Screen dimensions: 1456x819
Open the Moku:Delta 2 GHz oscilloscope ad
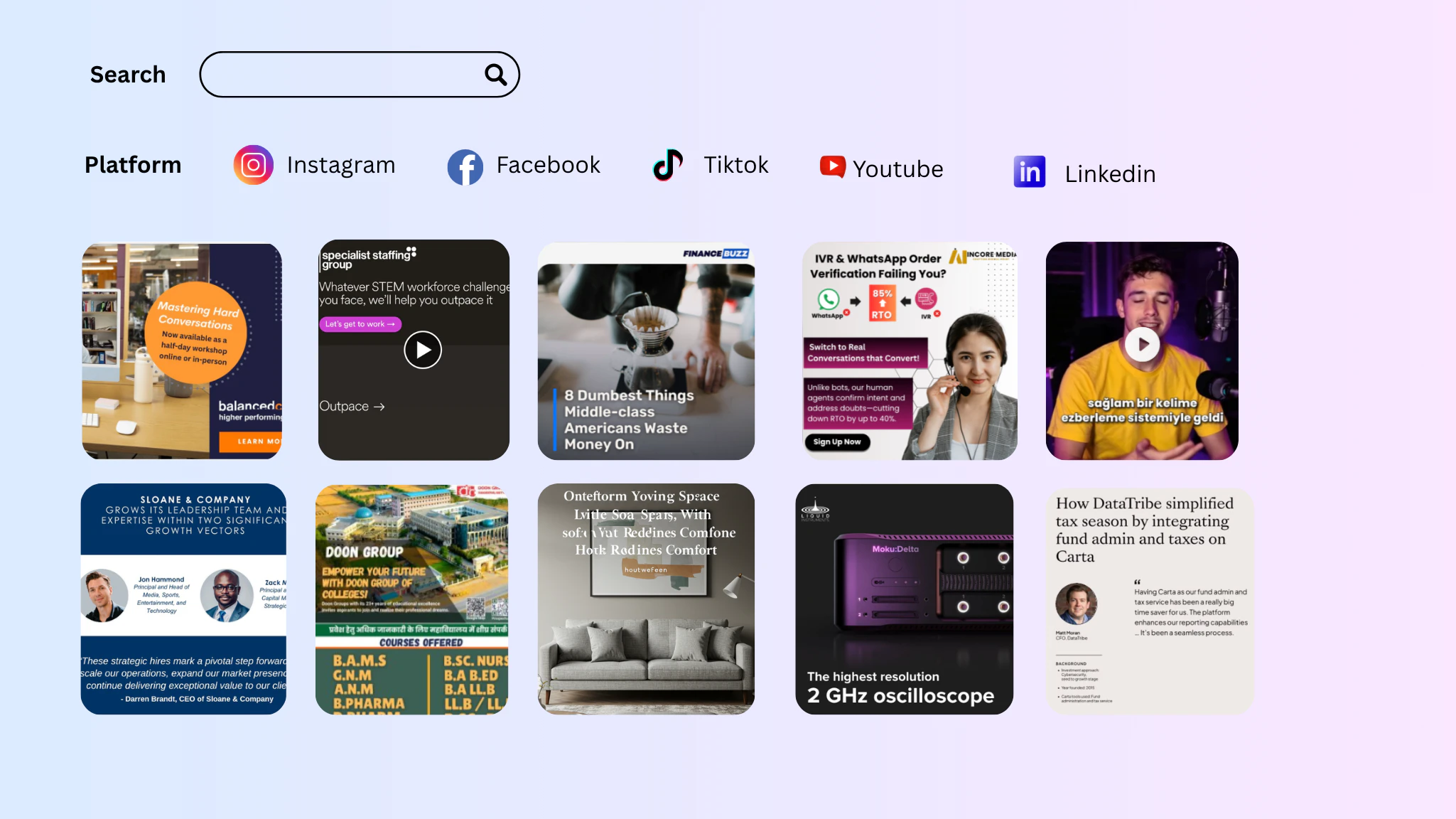(x=904, y=599)
